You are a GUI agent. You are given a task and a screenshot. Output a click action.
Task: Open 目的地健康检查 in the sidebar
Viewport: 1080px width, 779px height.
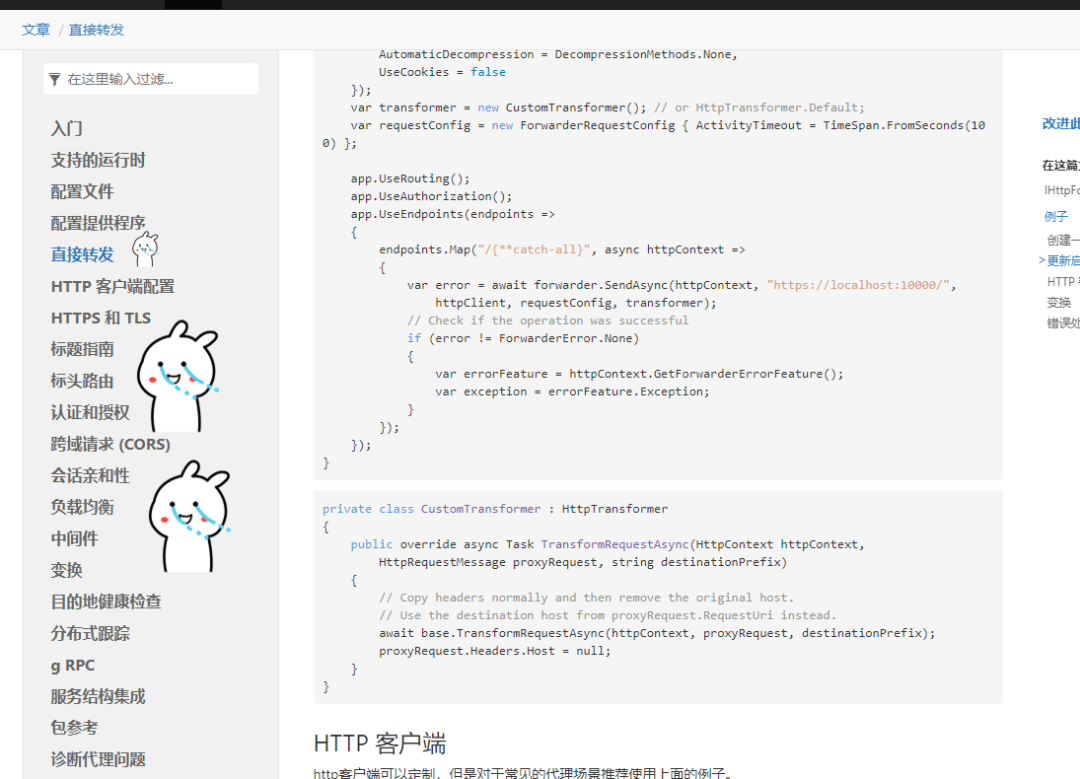106,601
